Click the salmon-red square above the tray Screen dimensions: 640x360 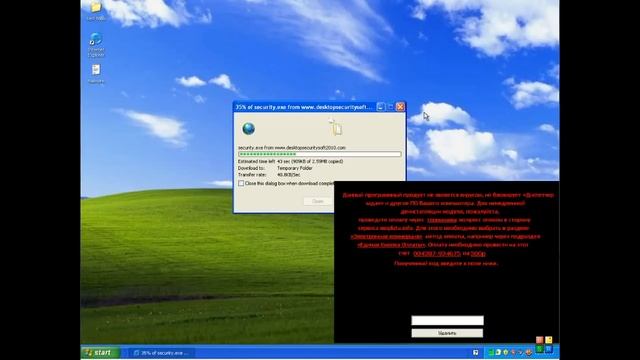[540, 340]
